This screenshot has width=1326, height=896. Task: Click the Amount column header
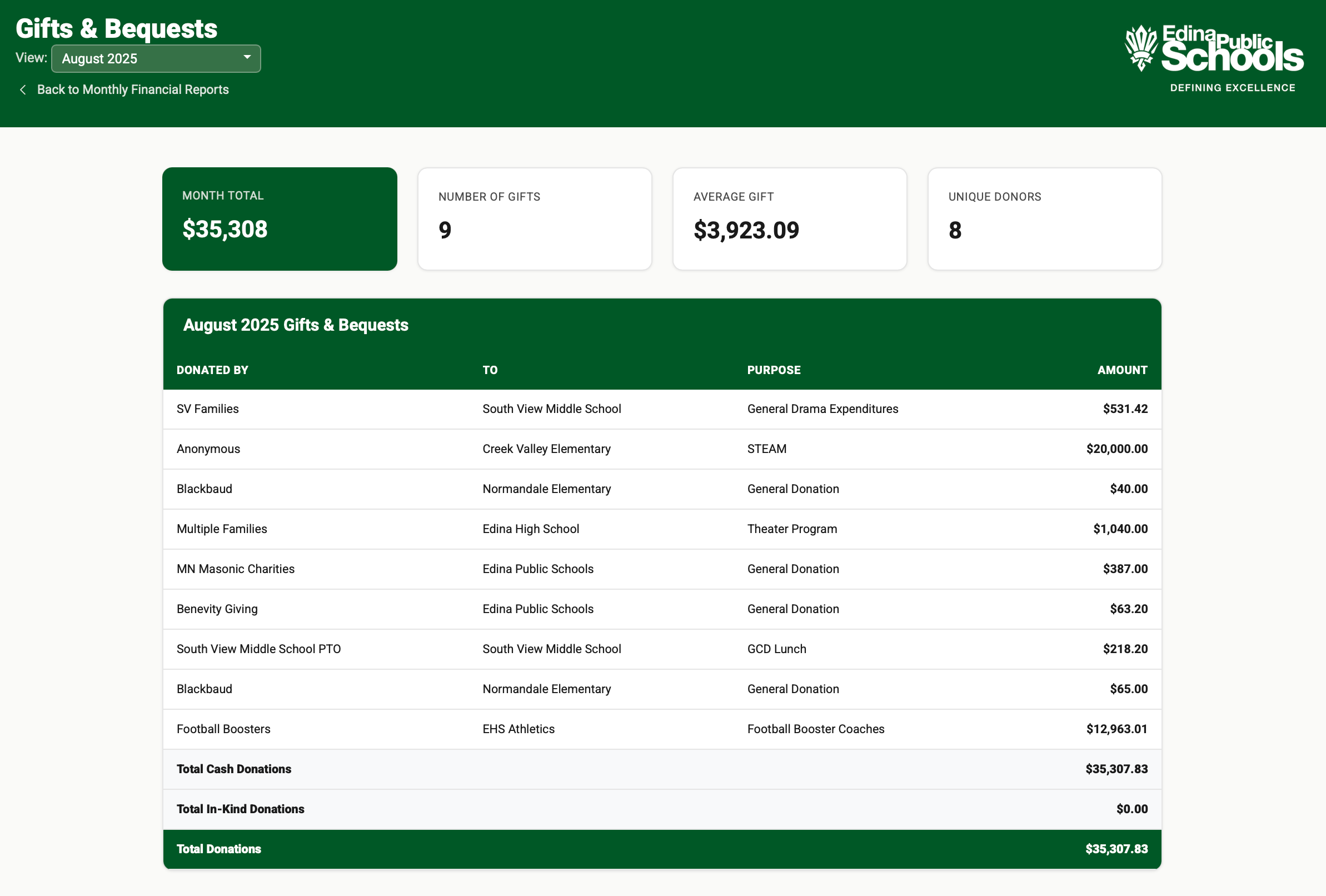click(1121, 370)
